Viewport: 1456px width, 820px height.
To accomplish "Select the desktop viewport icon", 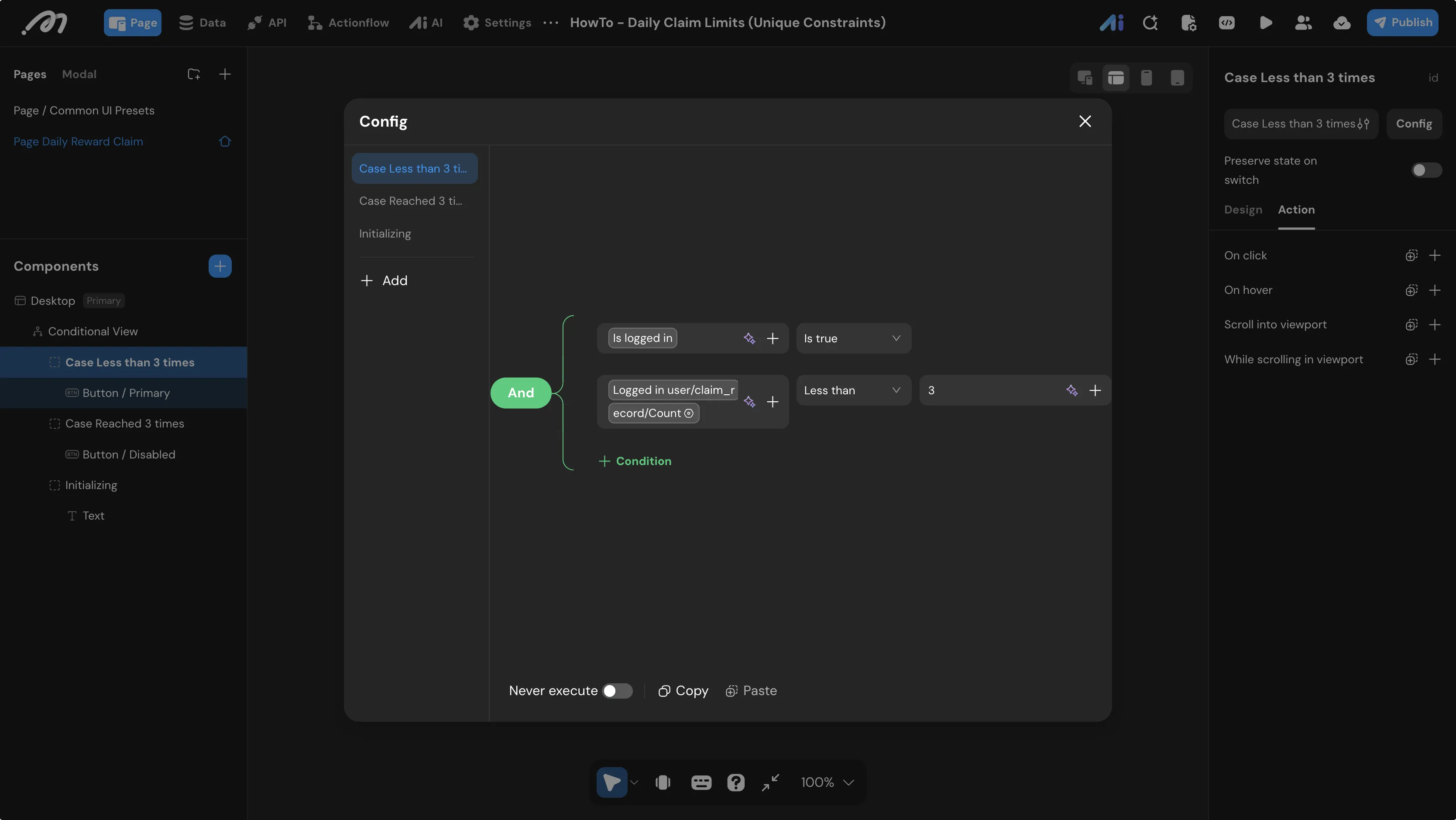I will [x=1116, y=77].
